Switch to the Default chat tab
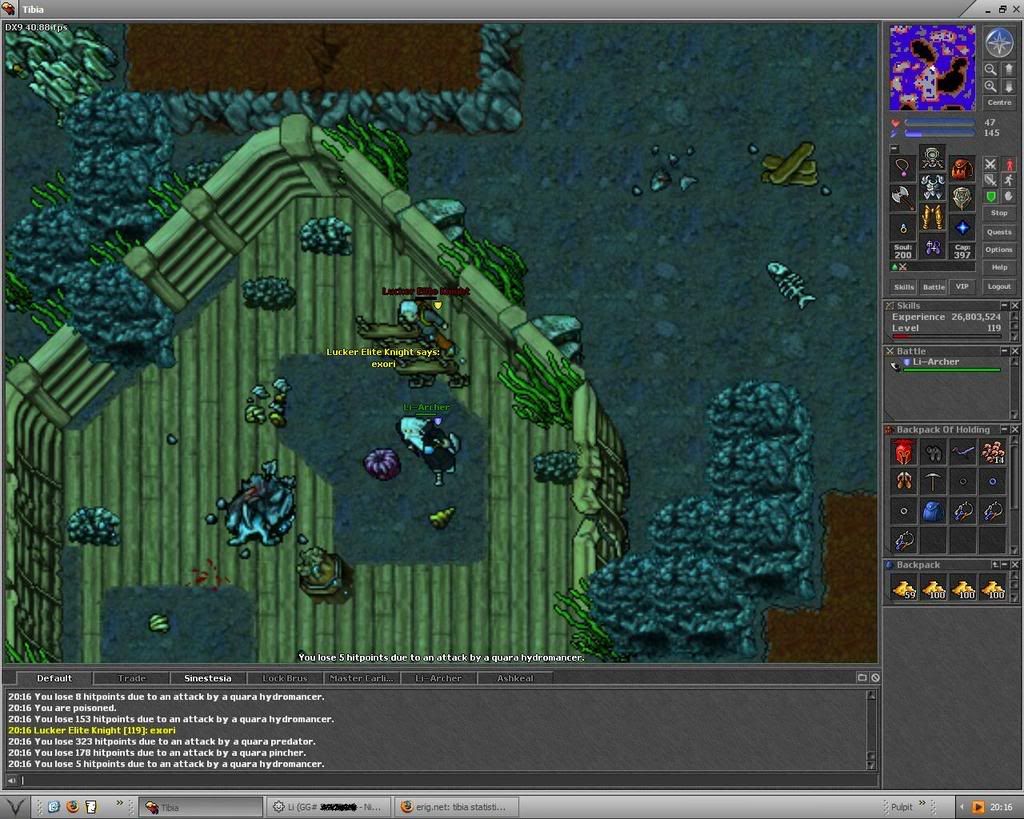1024x819 pixels. click(54, 678)
